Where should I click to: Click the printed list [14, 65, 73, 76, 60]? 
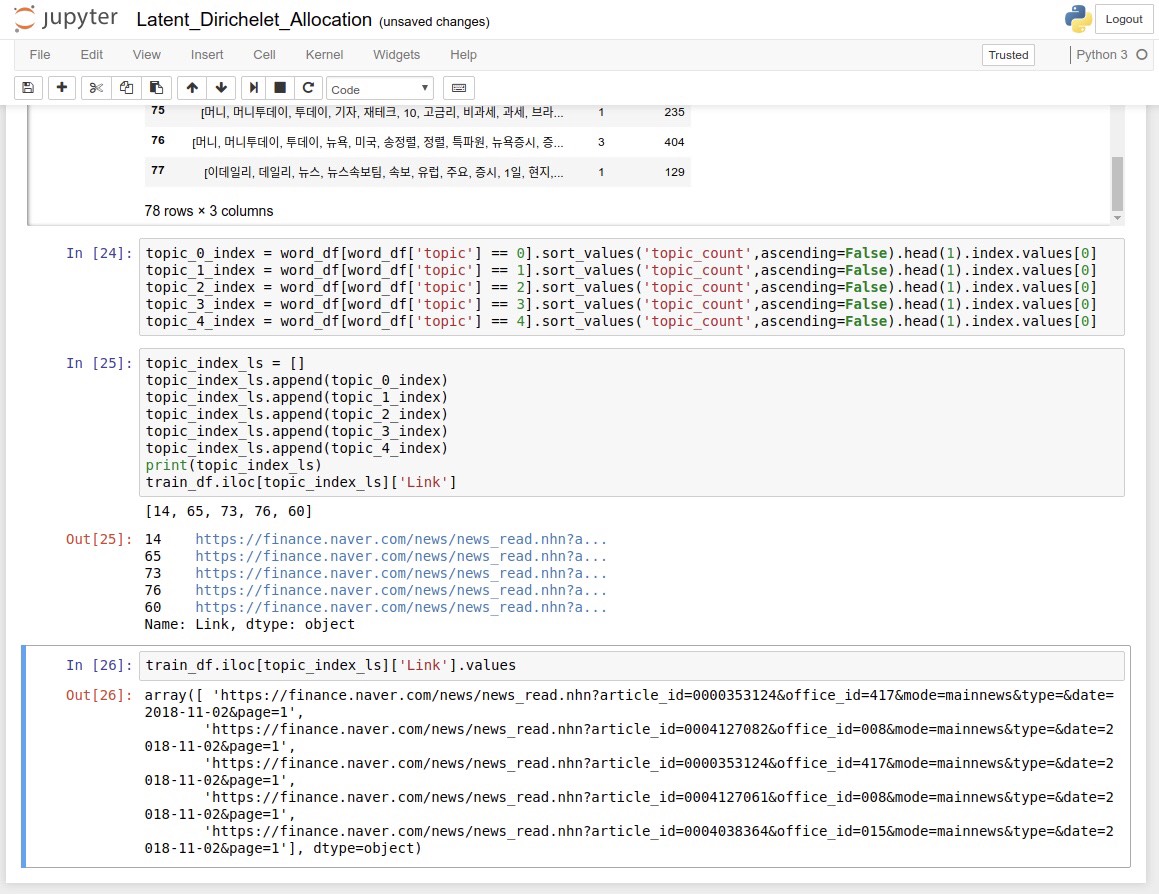[228, 511]
